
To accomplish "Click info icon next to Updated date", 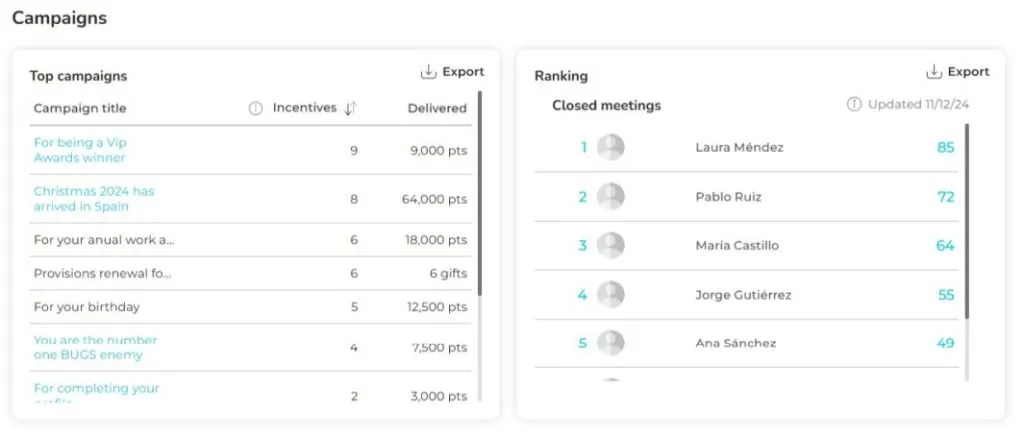I will click(854, 104).
